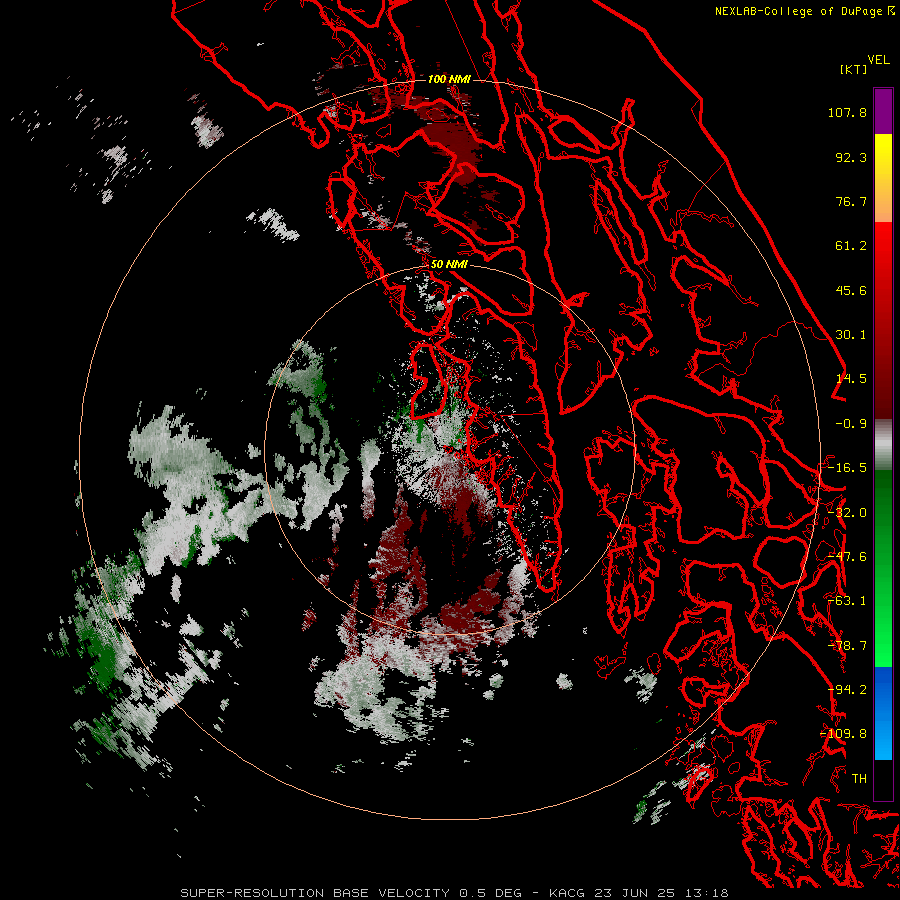900x900 pixels.
Task: Pick the blue segment of the color bar
Action: point(883,713)
